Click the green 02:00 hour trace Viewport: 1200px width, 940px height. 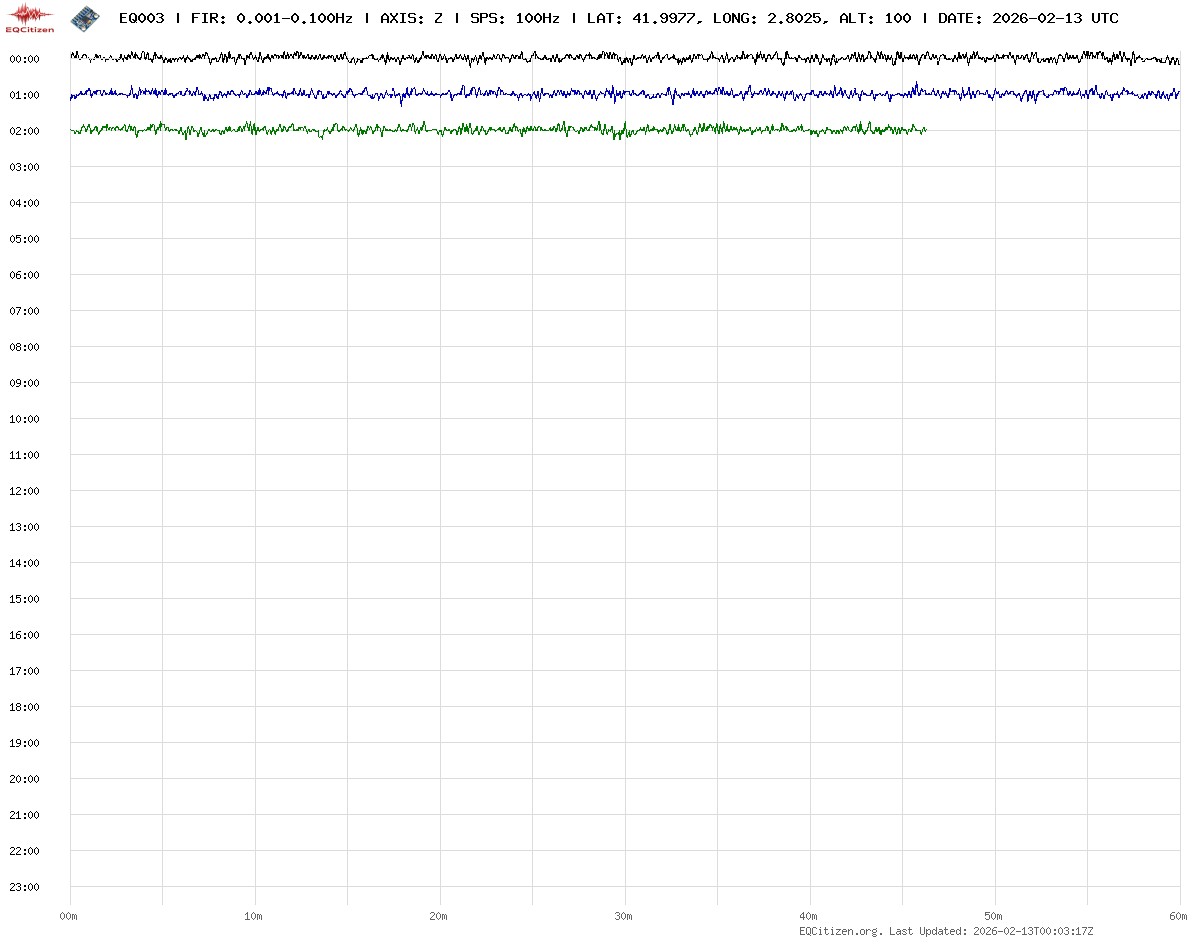[500, 130]
